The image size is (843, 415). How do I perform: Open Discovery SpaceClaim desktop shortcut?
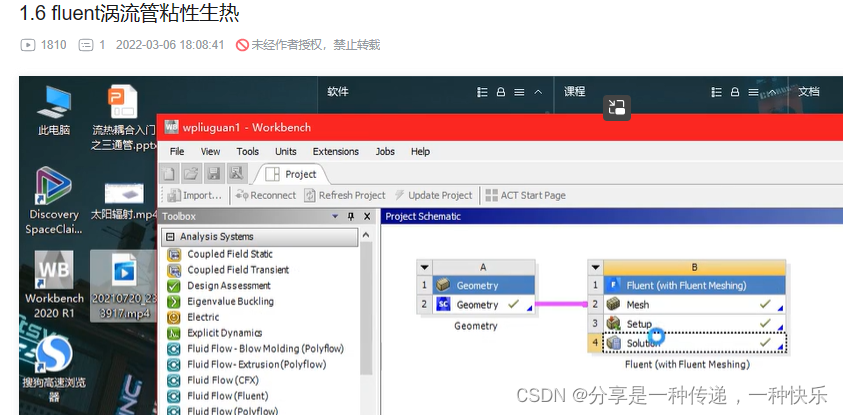point(54,201)
